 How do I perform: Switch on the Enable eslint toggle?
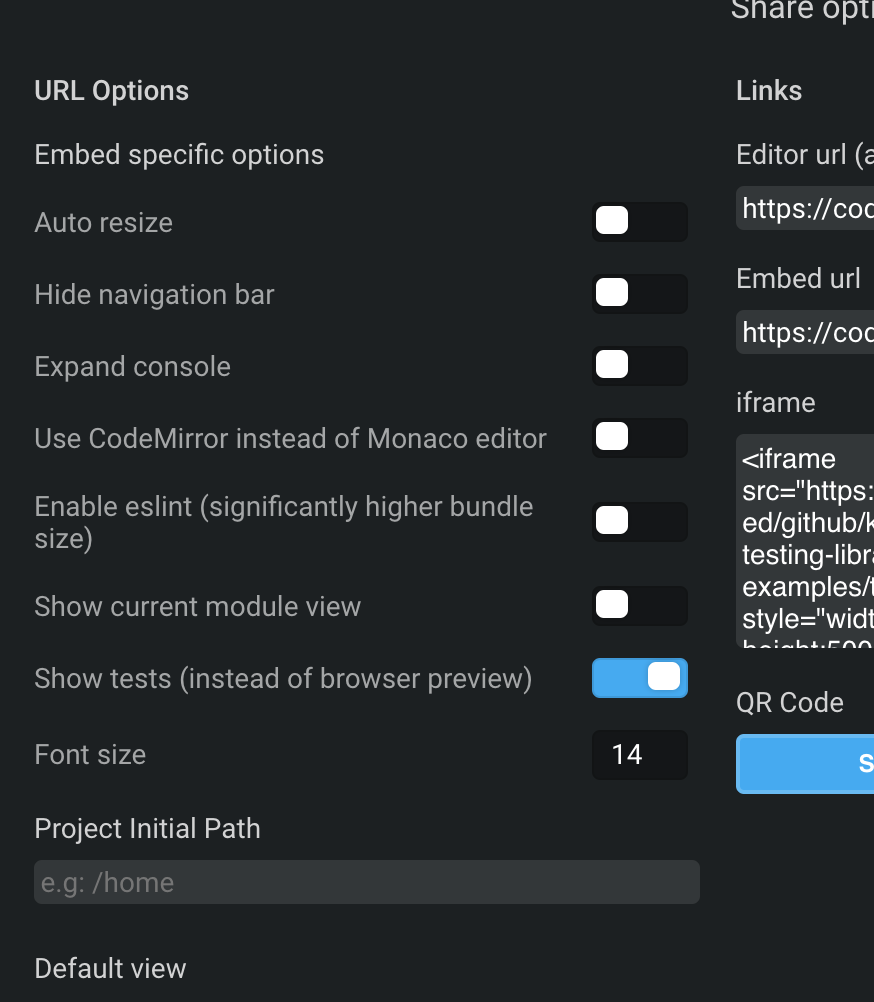click(x=639, y=522)
